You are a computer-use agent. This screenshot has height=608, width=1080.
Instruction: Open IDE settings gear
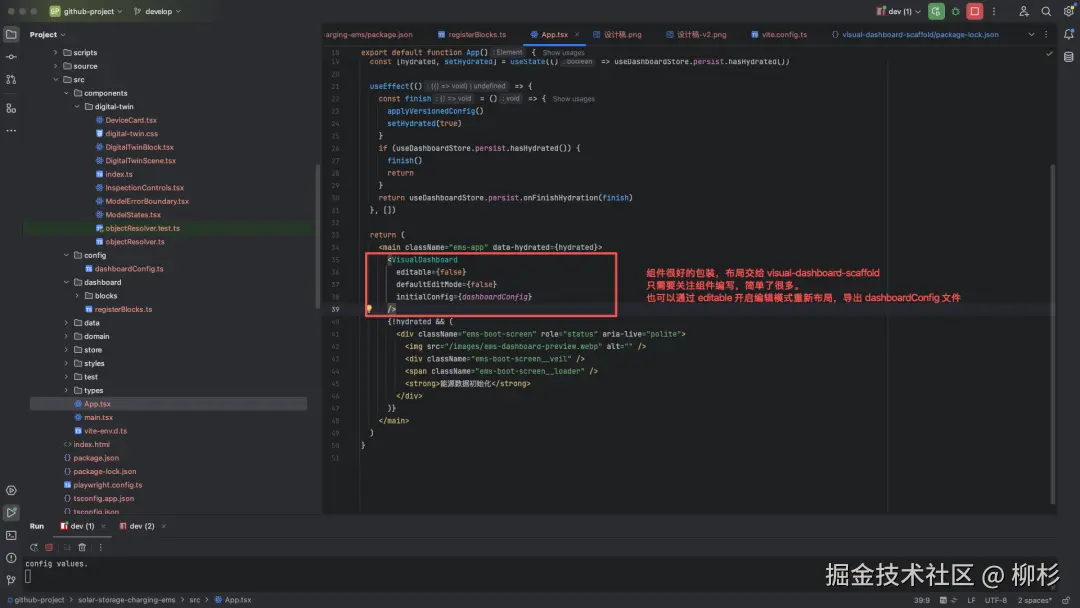pyautogui.click(x=1068, y=11)
